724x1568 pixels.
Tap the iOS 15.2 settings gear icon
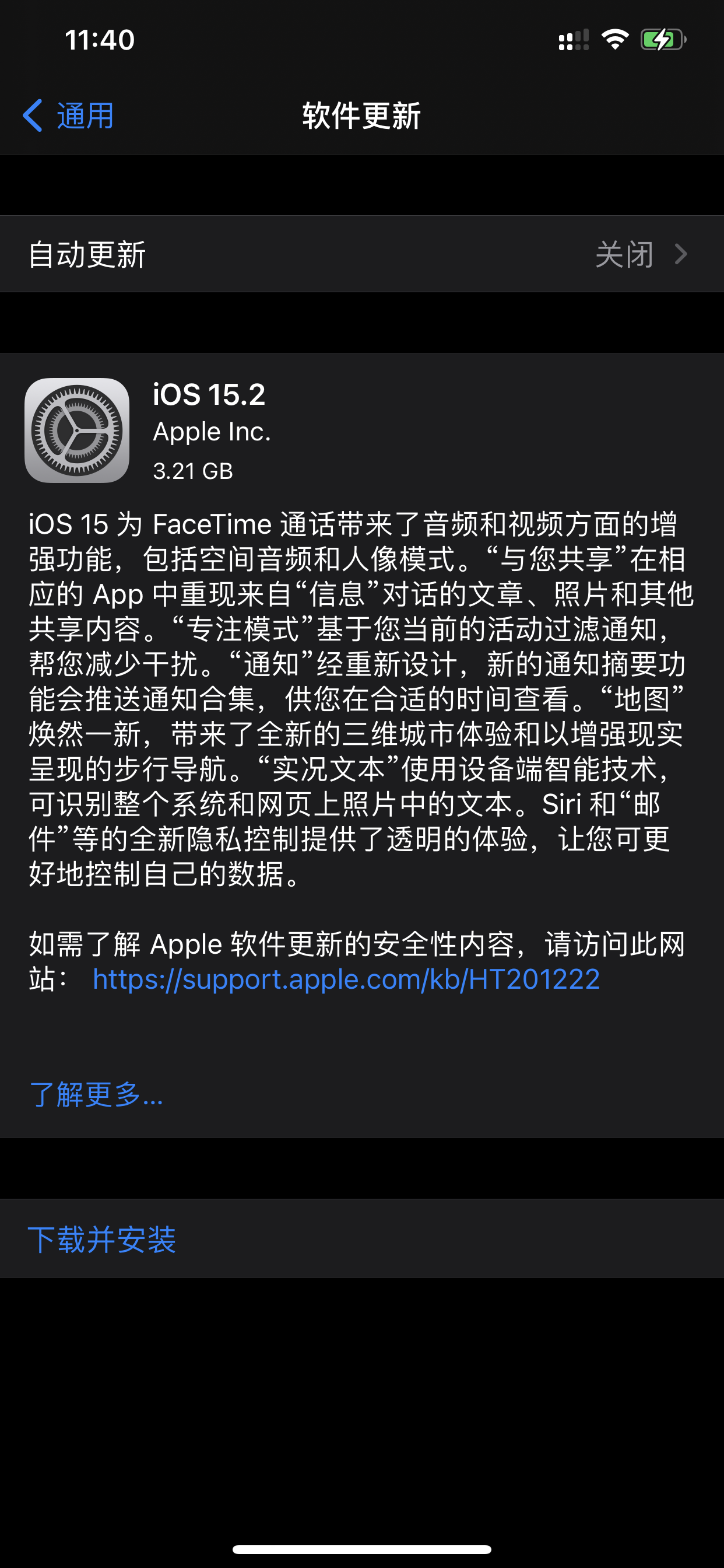tap(77, 430)
